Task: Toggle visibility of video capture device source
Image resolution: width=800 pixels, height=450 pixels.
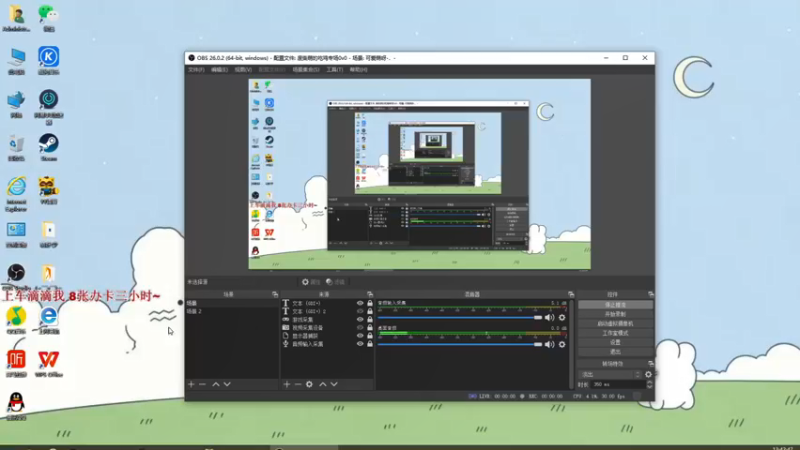Action: (360, 328)
